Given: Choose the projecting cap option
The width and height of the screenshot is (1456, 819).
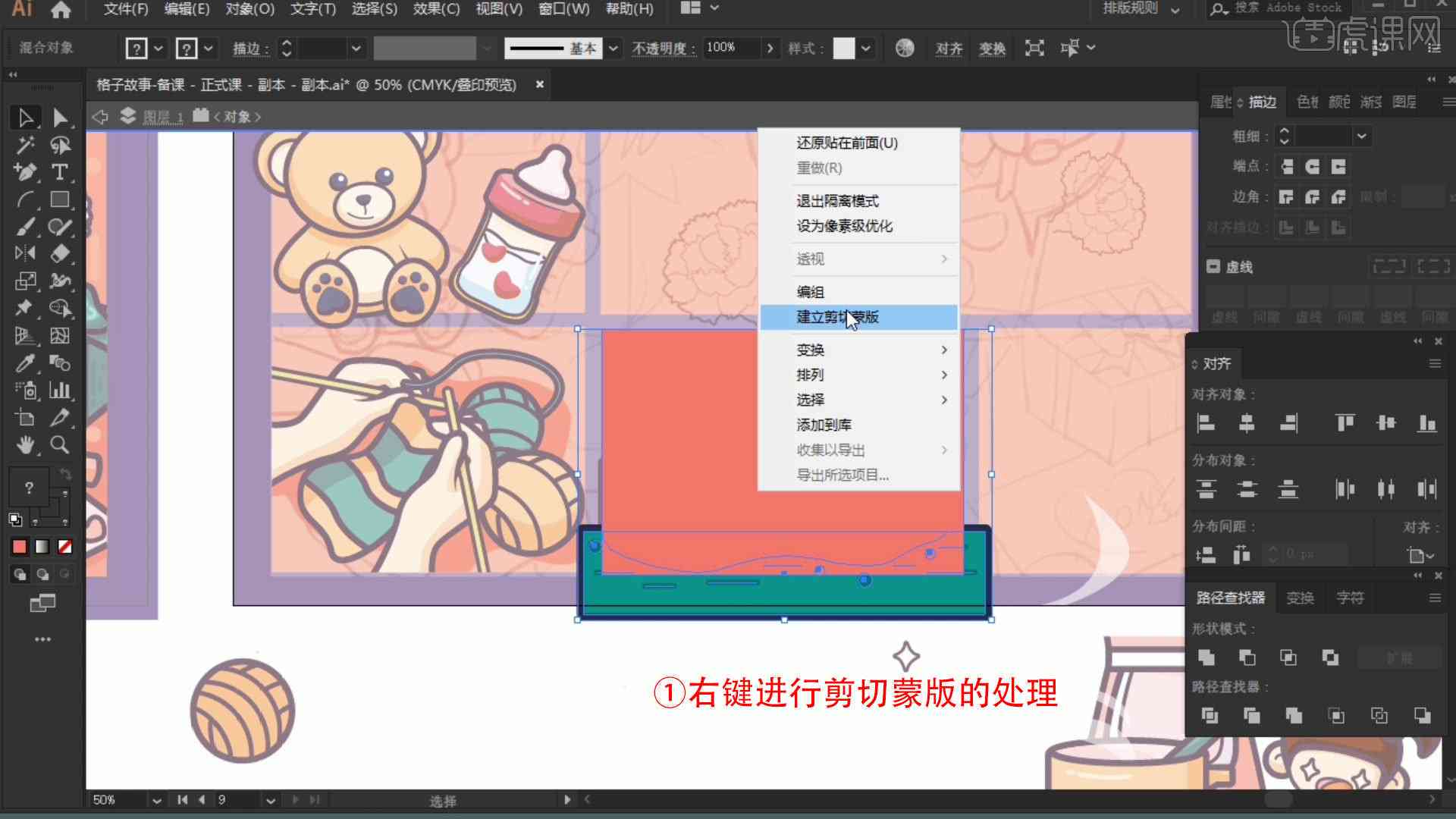Looking at the screenshot, I should coord(1338,166).
